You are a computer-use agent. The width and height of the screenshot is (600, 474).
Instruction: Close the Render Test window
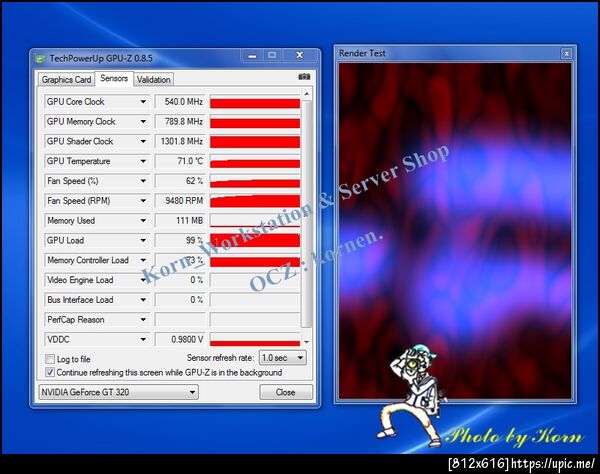566,54
